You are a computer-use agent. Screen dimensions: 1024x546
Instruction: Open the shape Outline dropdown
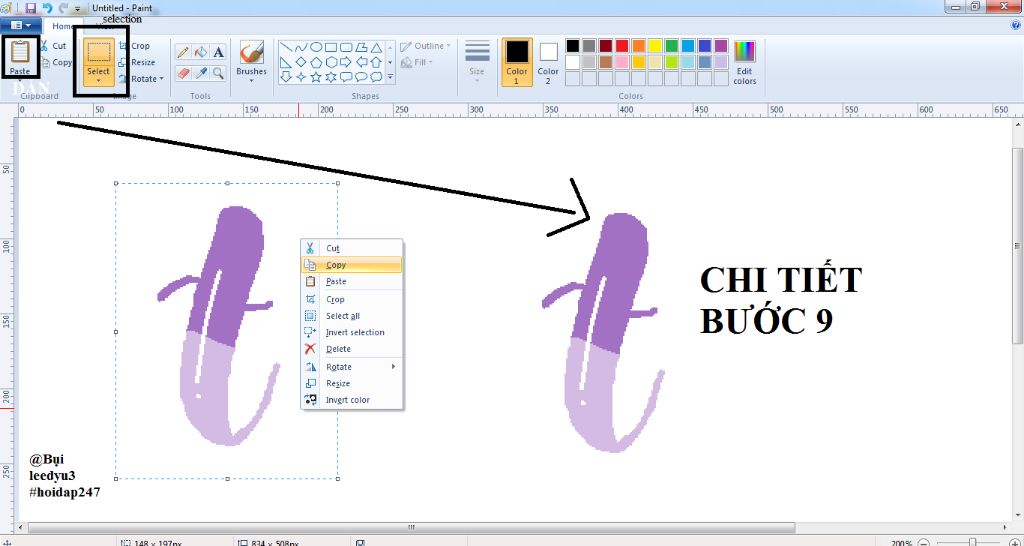pos(426,46)
